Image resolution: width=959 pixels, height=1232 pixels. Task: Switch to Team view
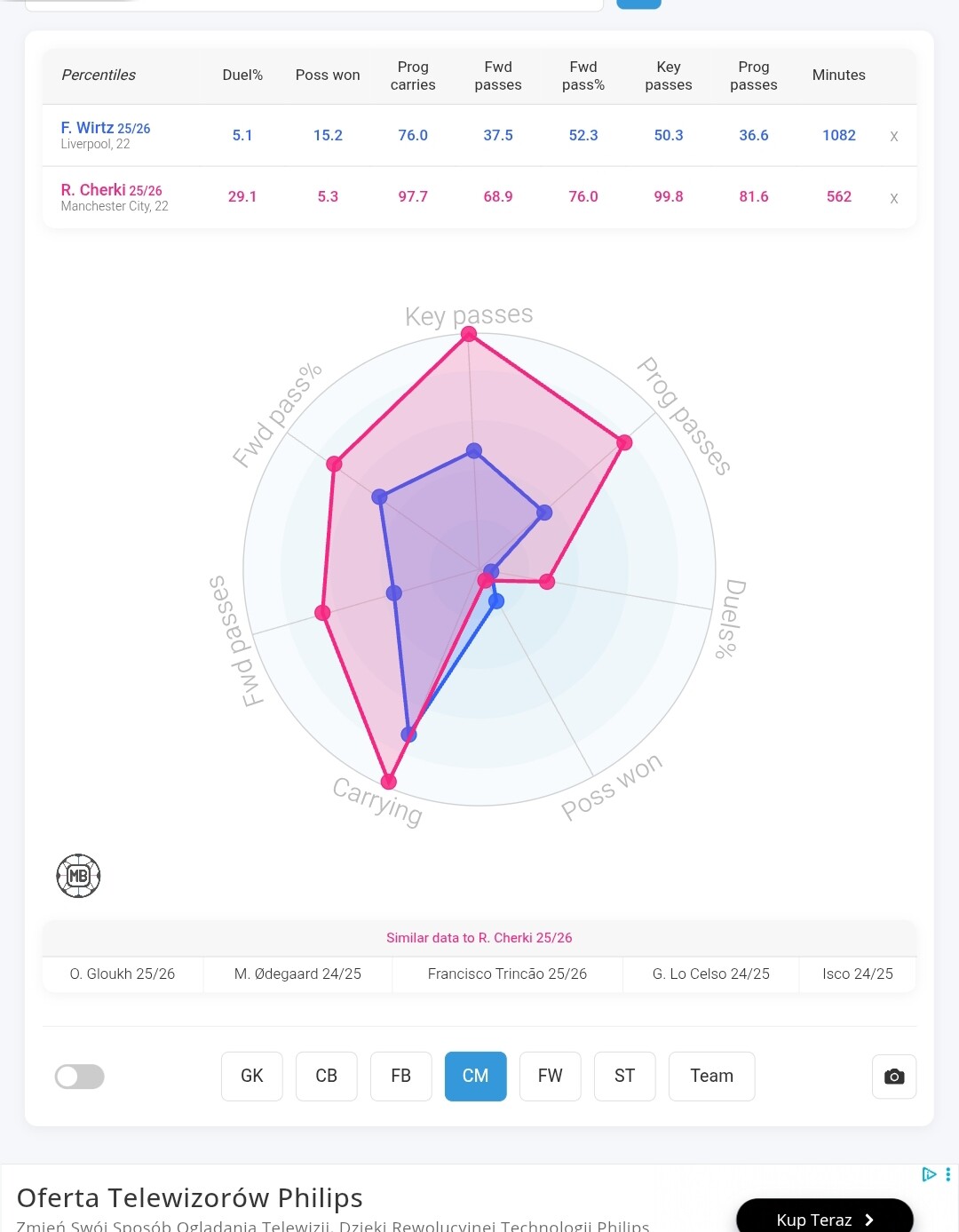[712, 1077]
